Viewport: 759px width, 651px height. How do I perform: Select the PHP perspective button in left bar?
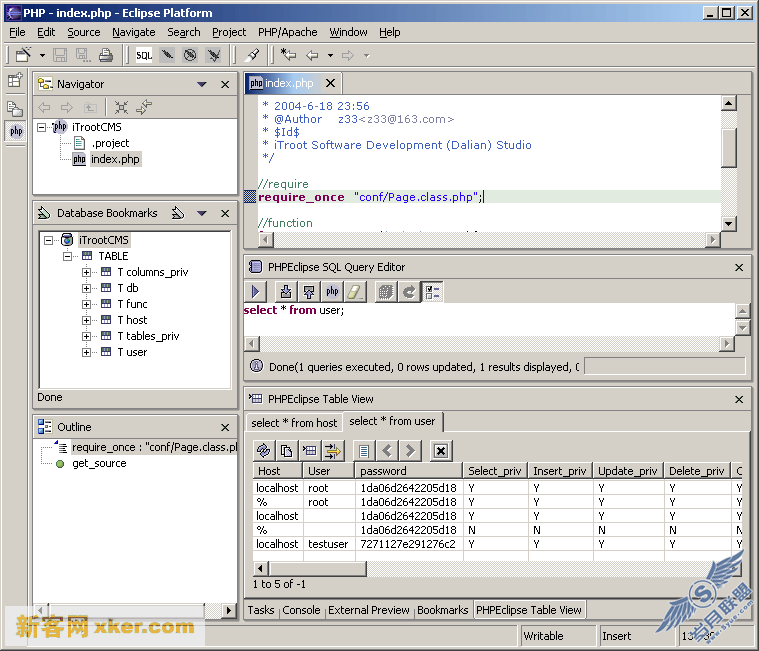16,131
